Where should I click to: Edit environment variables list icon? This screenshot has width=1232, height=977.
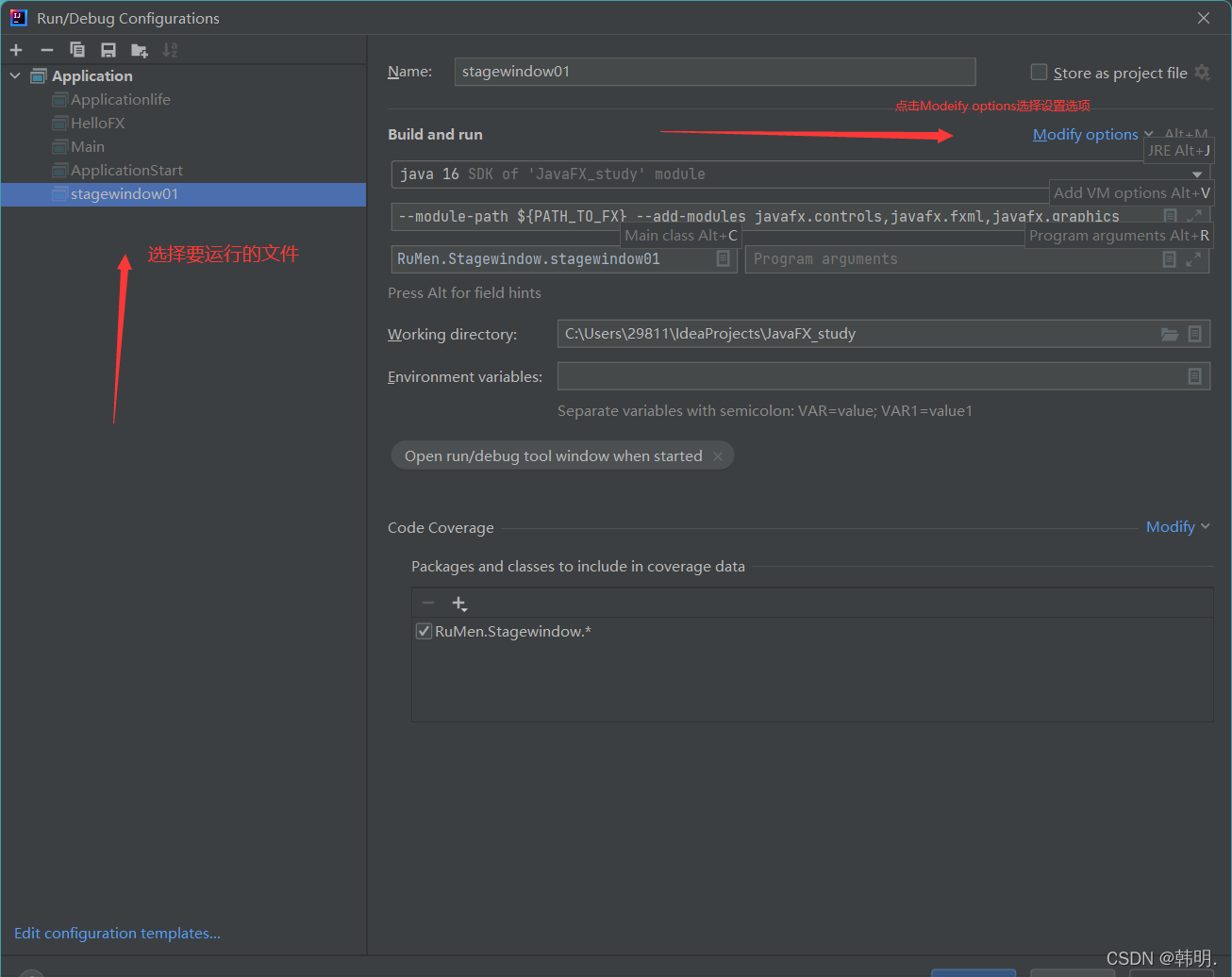click(1194, 376)
